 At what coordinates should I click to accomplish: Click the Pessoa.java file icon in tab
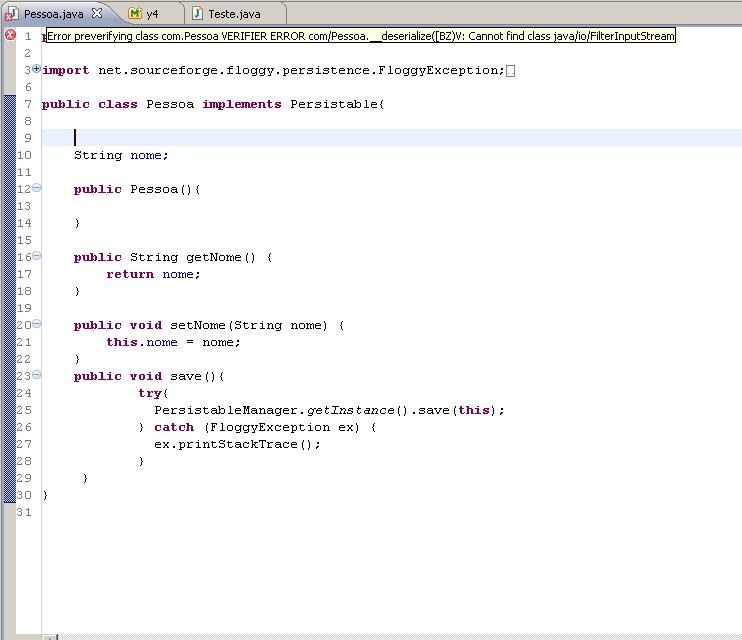11,15
